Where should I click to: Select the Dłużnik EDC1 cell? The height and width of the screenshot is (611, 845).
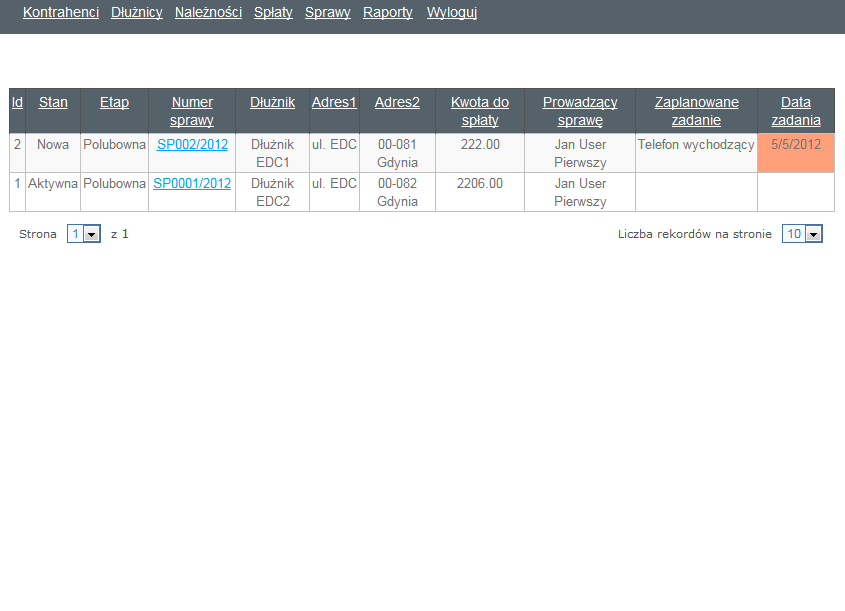point(273,153)
